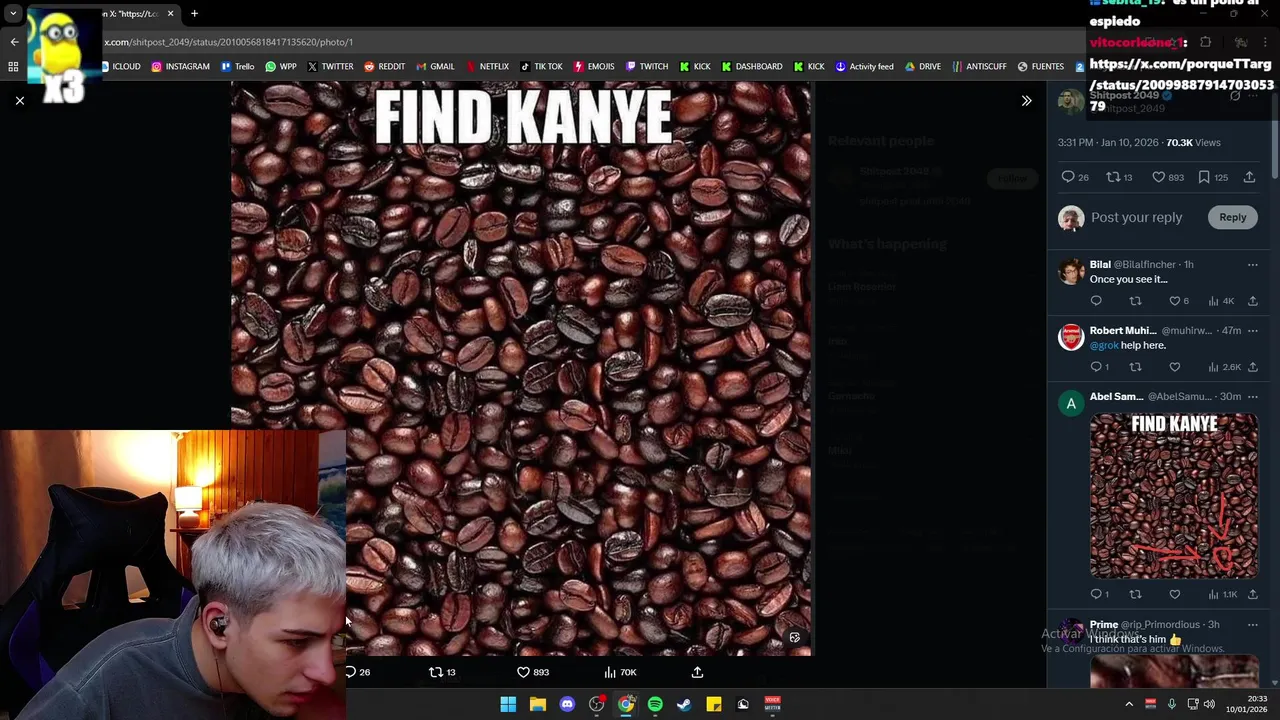Open more options on Robert Muhi's reply

1252,330
